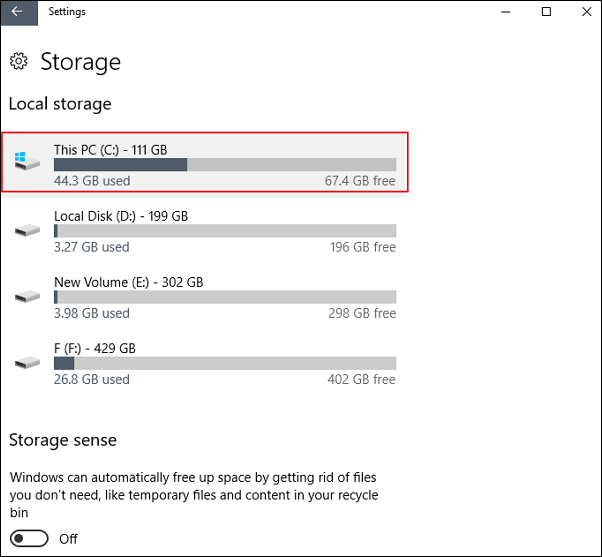The width and height of the screenshot is (602, 557).
Task: Click the D: drive usage bar
Action: pos(225,231)
